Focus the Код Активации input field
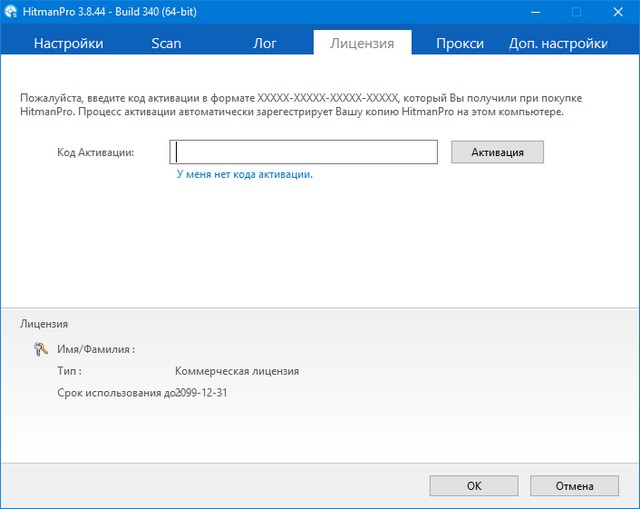 pos(304,152)
